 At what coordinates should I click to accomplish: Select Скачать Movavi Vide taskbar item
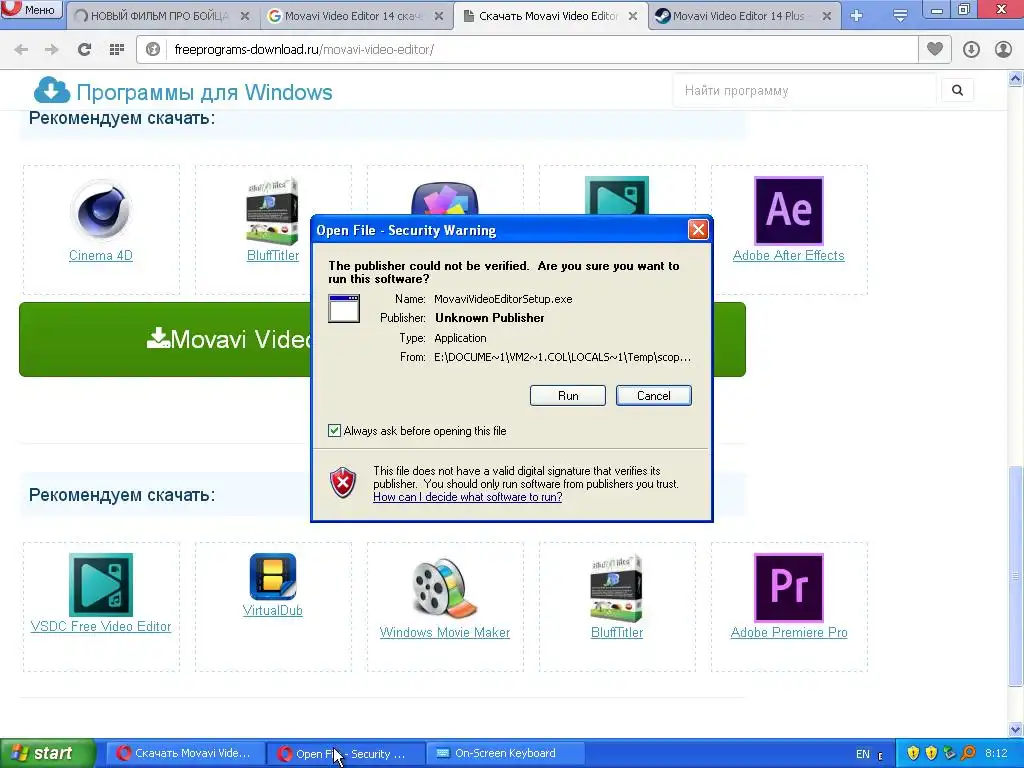pos(185,753)
